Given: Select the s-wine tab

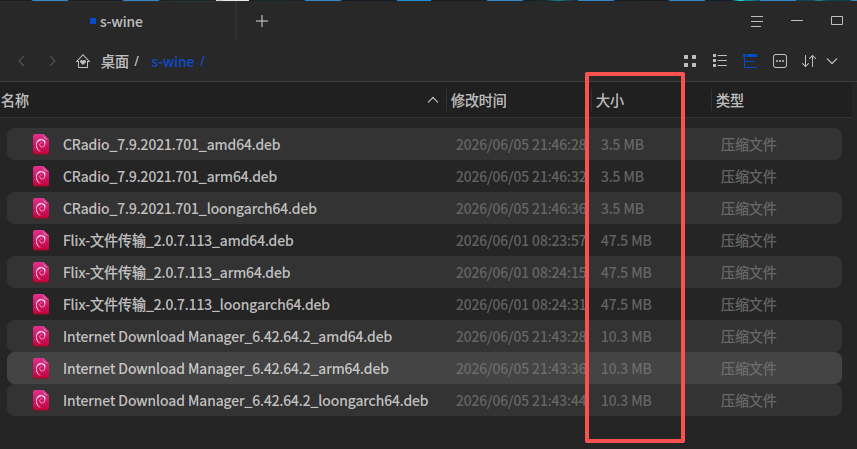Looking at the screenshot, I should point(116,22).
